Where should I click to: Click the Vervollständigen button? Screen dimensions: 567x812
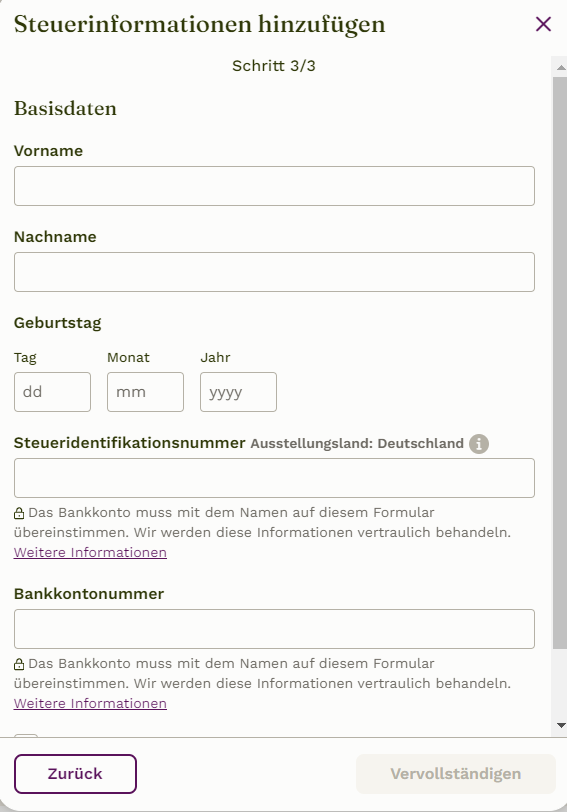click(x=456, y=774)
